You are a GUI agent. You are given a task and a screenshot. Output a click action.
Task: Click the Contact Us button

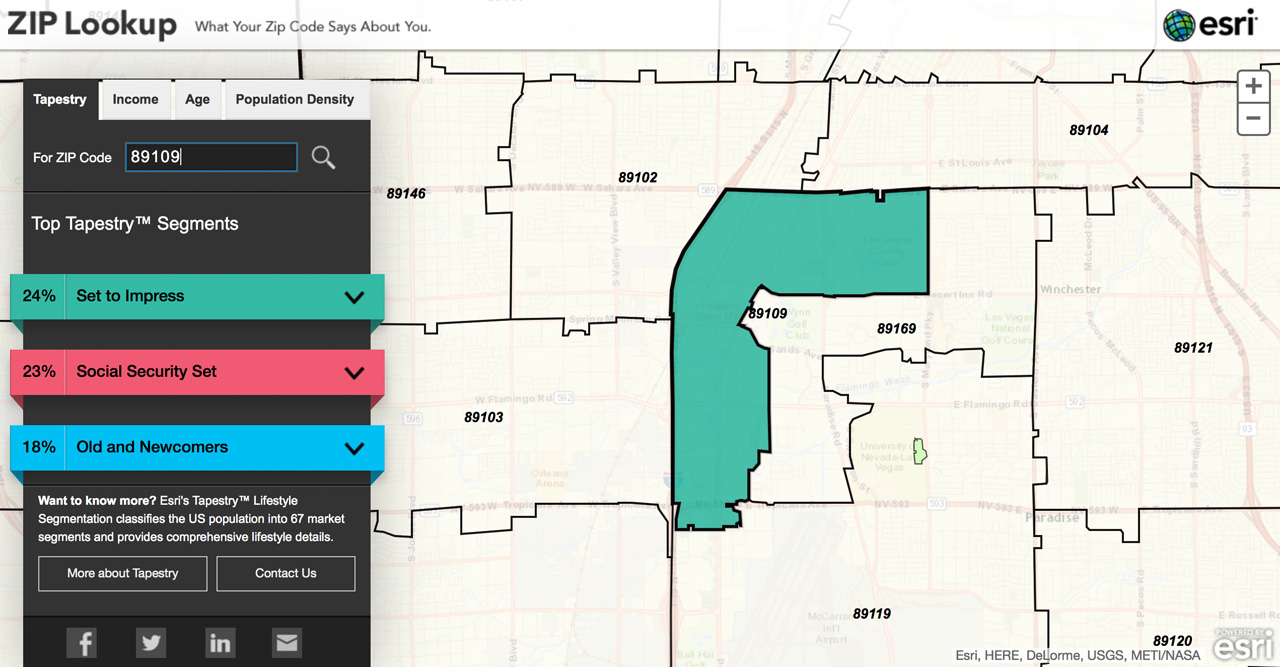[x=285, y=573]
